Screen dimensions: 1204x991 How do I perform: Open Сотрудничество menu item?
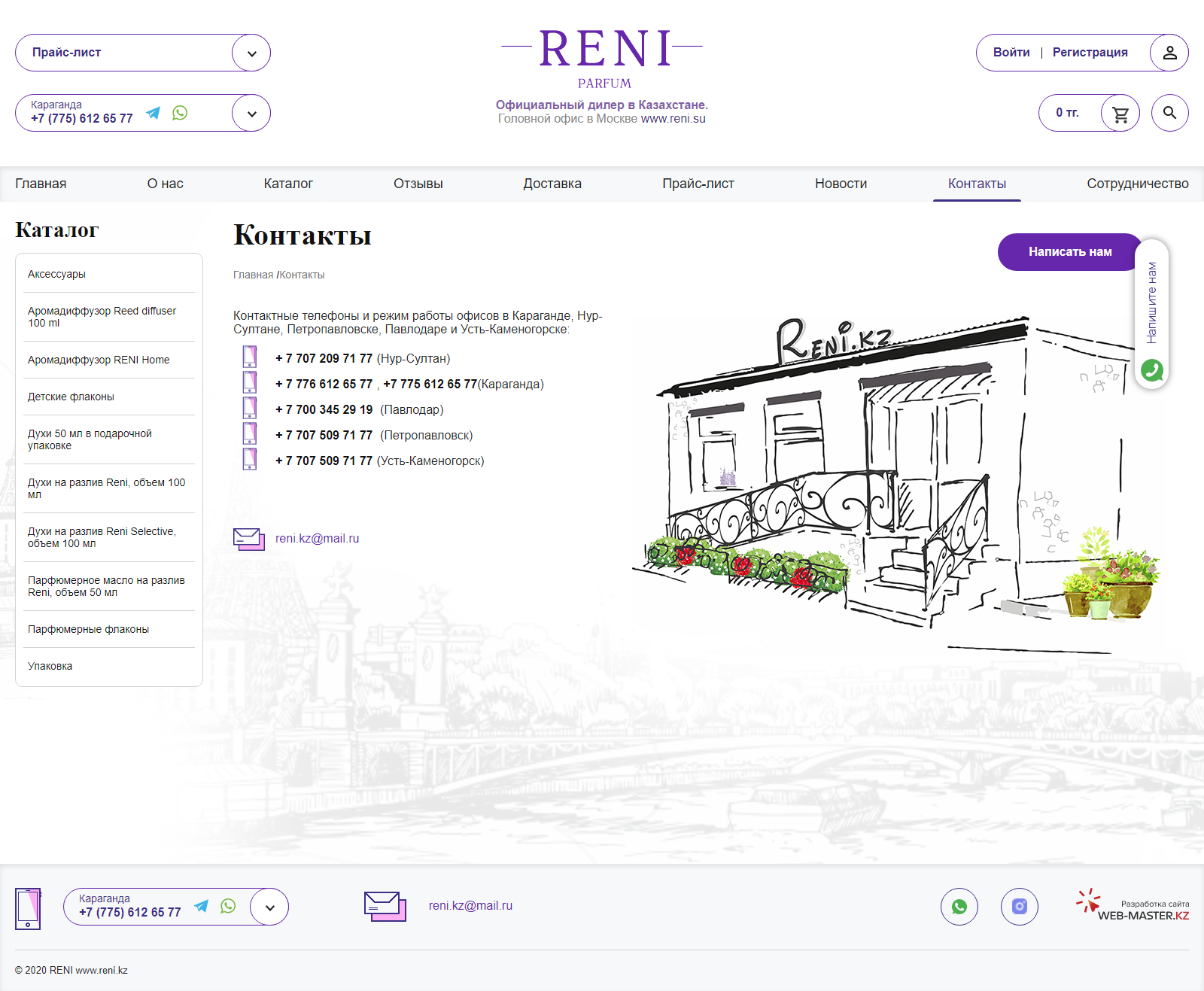(x=1138, y=184)
